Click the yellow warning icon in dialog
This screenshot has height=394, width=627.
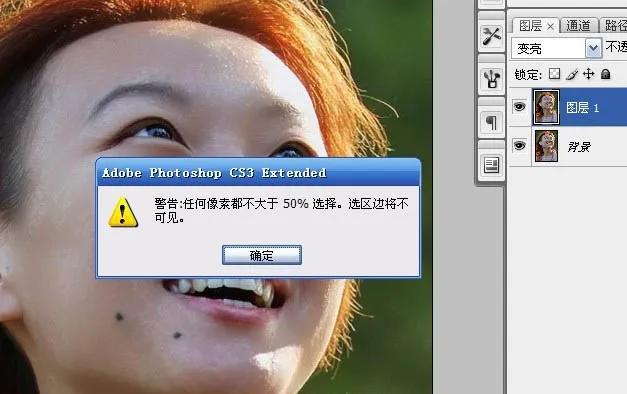point(123,212)
